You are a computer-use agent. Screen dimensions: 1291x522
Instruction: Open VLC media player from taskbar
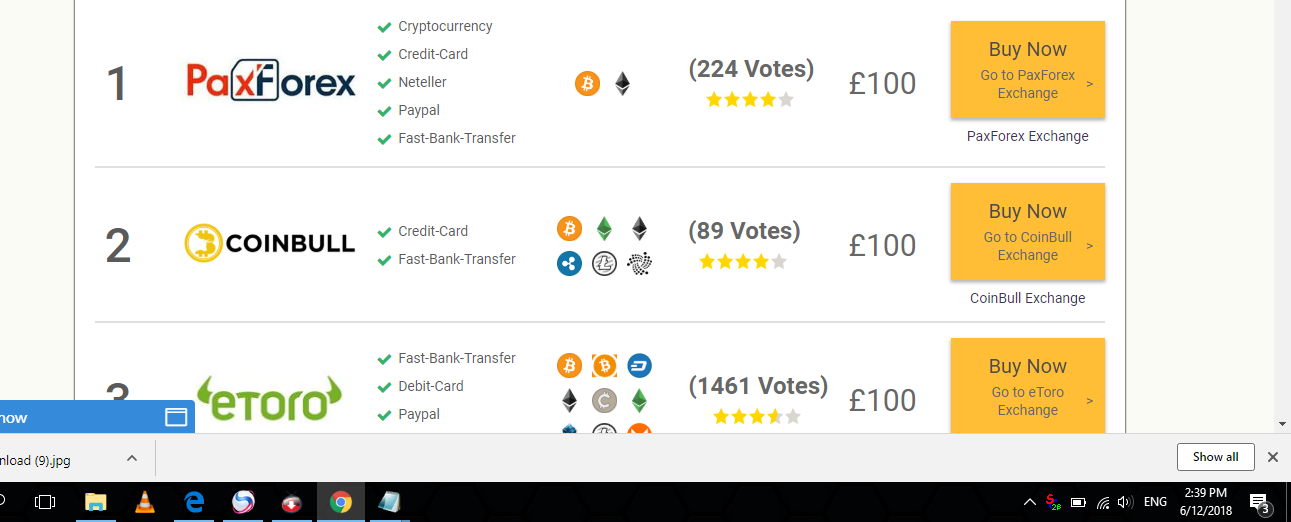[x=145, y=502]
